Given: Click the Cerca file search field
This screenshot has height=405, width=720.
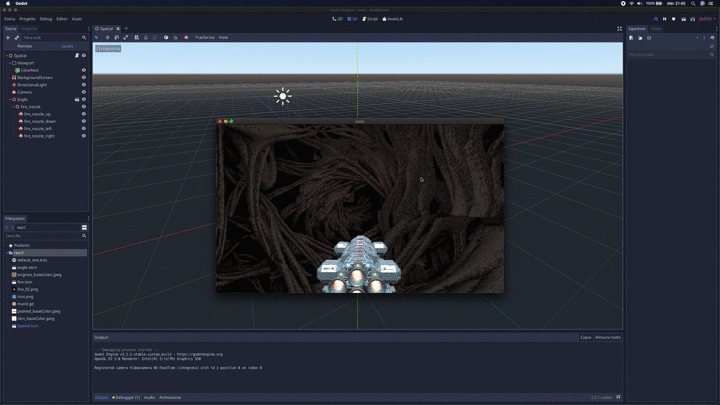Looking at the screenshot, I should (43, 236).
